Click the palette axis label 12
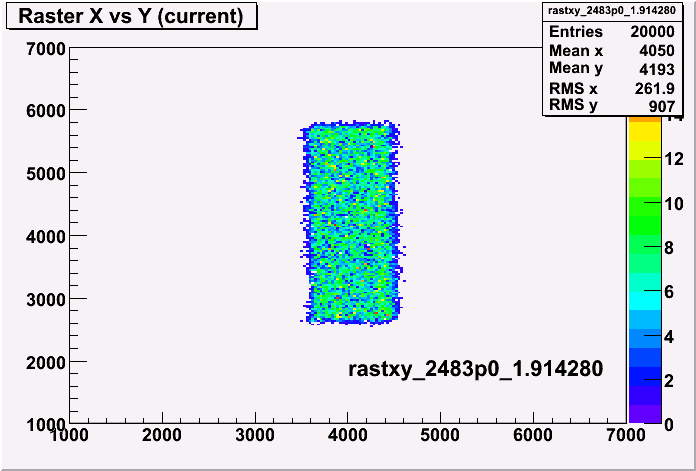The height and width of the screenshot is (471, 696). point(675,159)
